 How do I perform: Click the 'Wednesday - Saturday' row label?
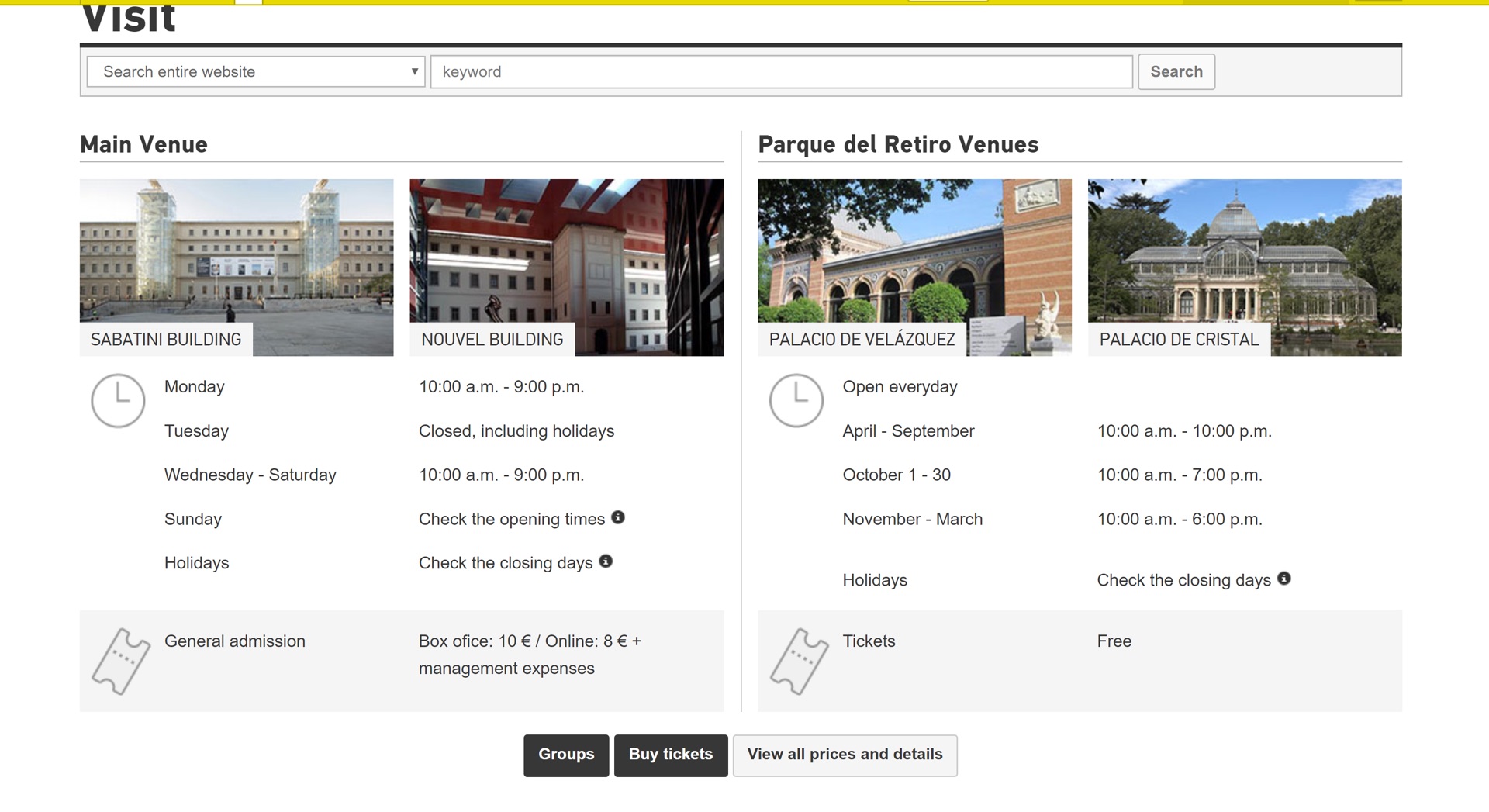pyautogui.click(x=250, y=475)
